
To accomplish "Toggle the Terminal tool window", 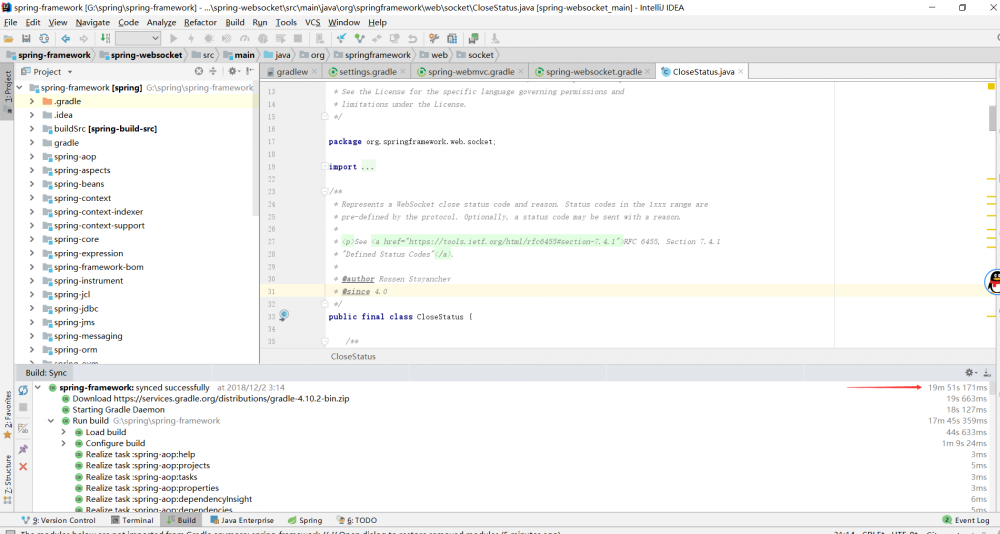I will point(132,520).
